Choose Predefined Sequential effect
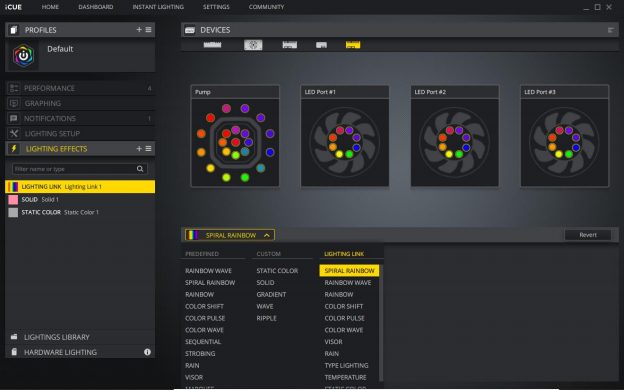 203,341
